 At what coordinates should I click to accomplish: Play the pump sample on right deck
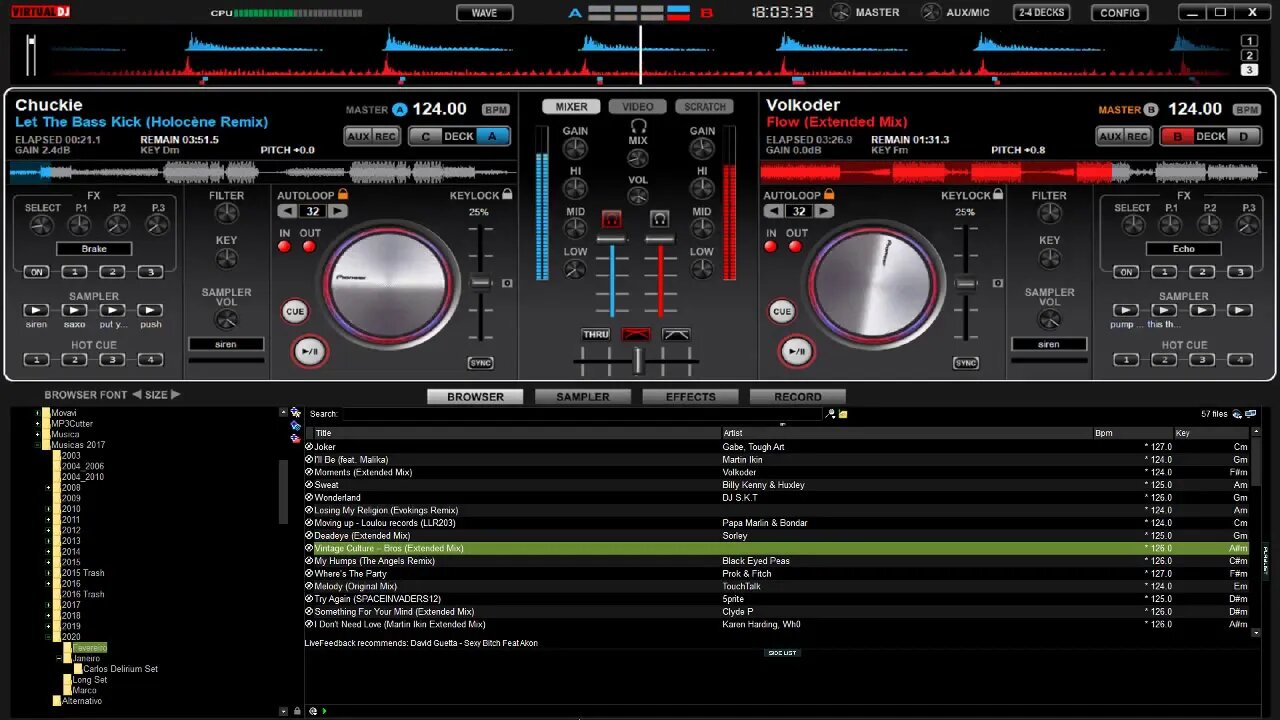click(x=1126, y=311)
